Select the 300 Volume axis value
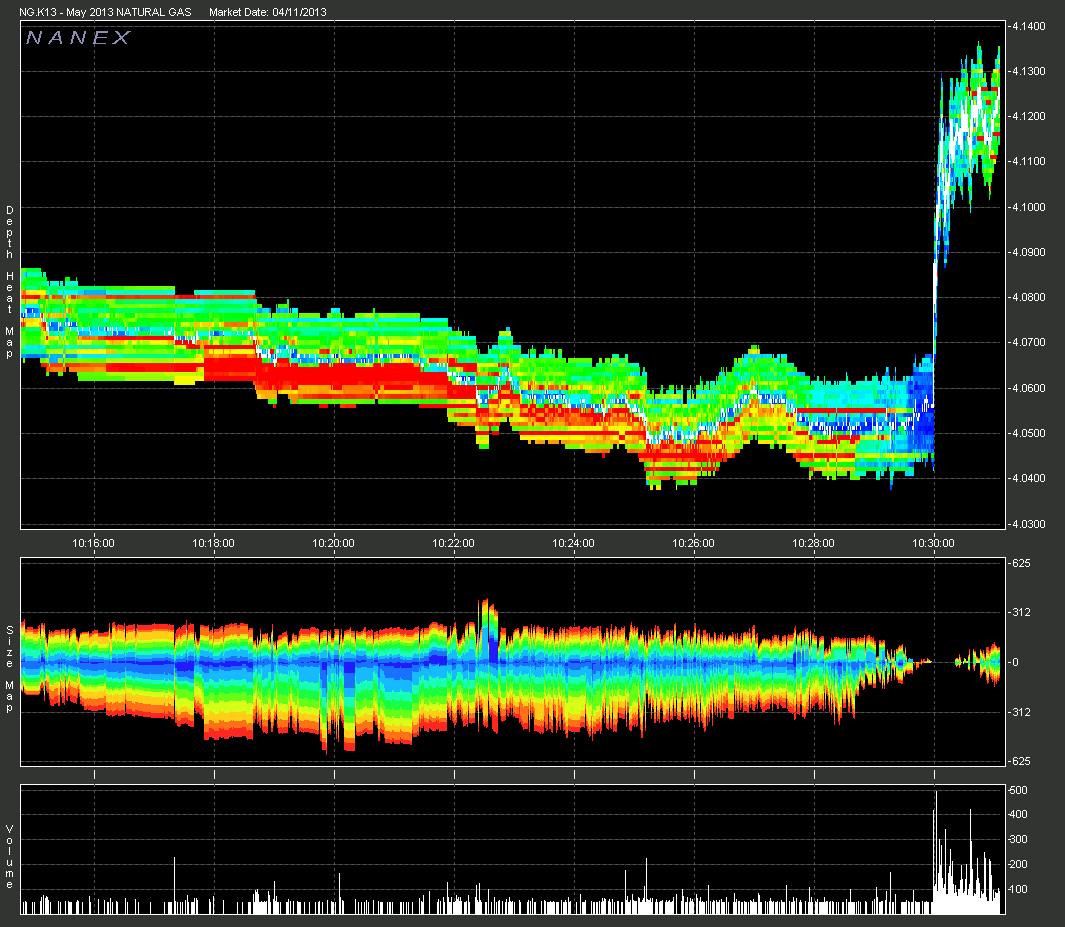Screen dimensions: 1065x927 click(x=1019, y=839)
